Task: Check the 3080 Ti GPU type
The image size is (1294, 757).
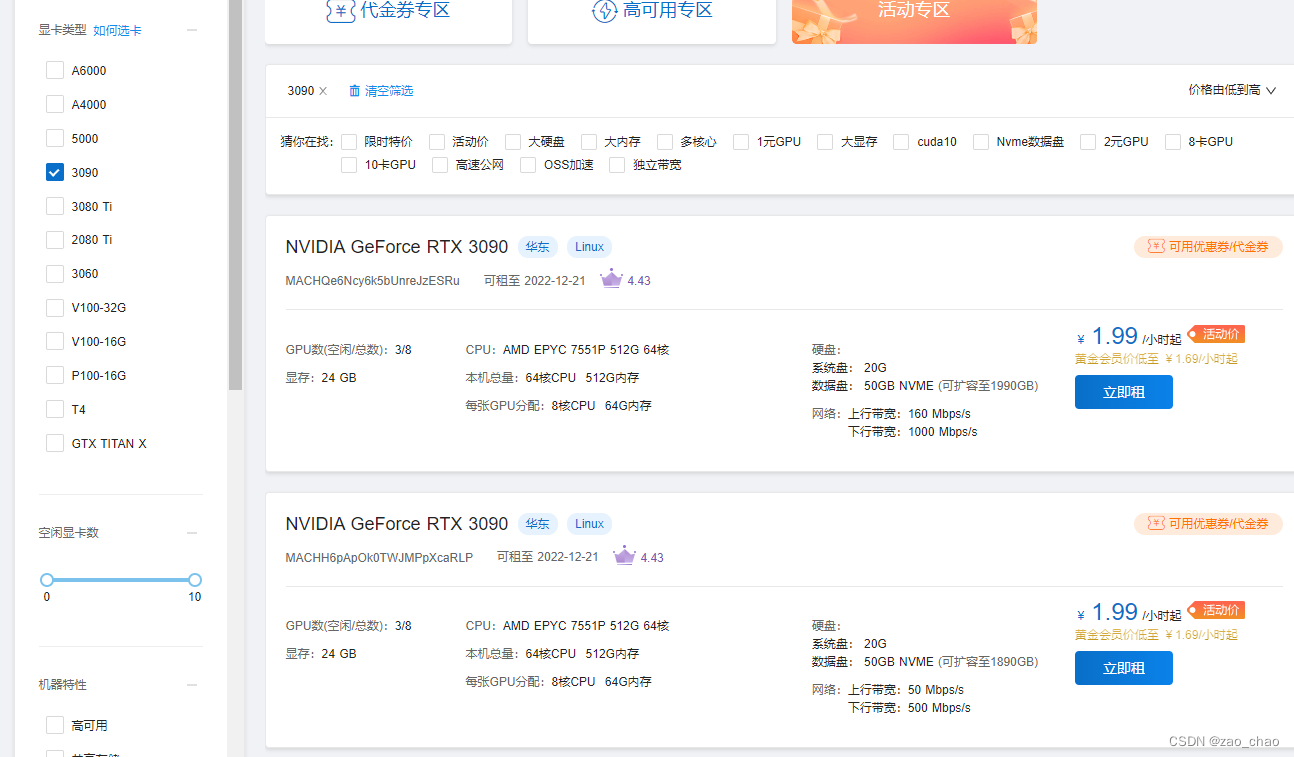Action: click(x=55, y=207)
